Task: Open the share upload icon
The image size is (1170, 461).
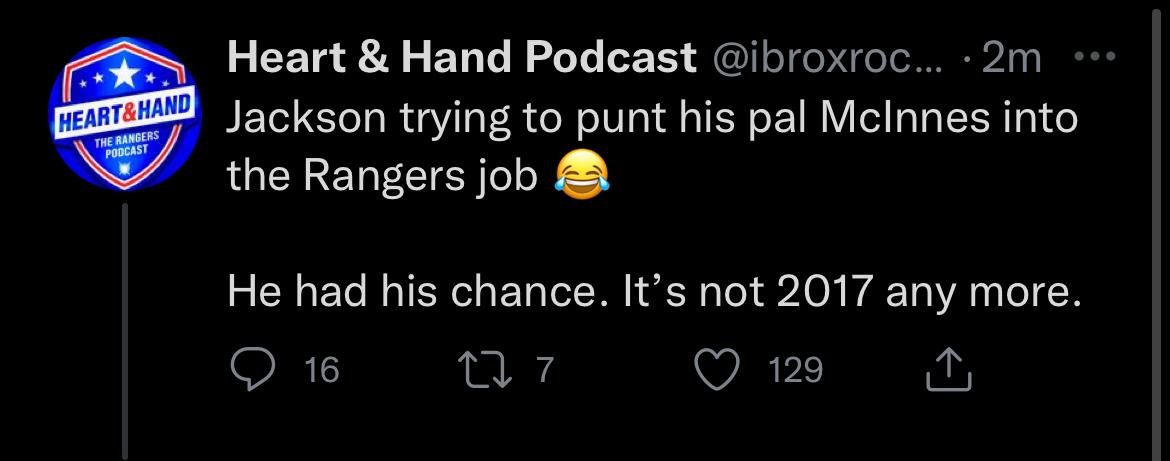Action: [x=948, y=371]
